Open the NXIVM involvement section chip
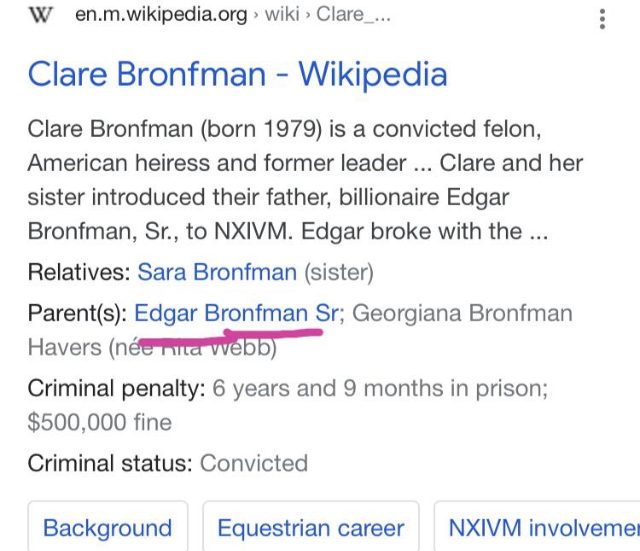 click(x=537, y=527)
